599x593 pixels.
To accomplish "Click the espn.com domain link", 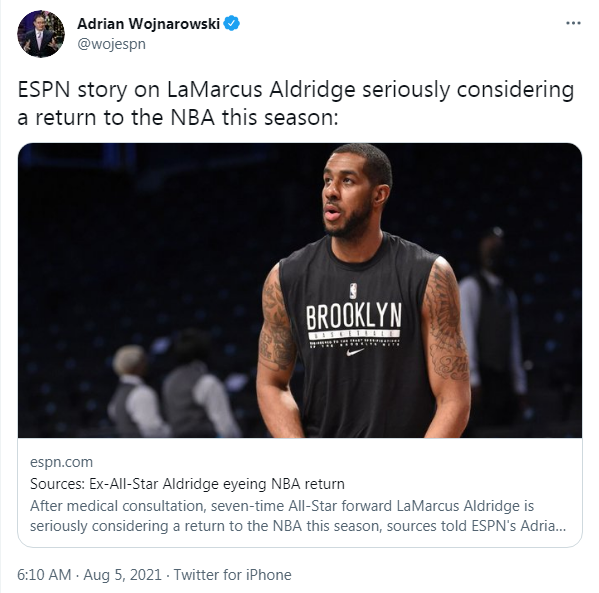I will (62, 462).
